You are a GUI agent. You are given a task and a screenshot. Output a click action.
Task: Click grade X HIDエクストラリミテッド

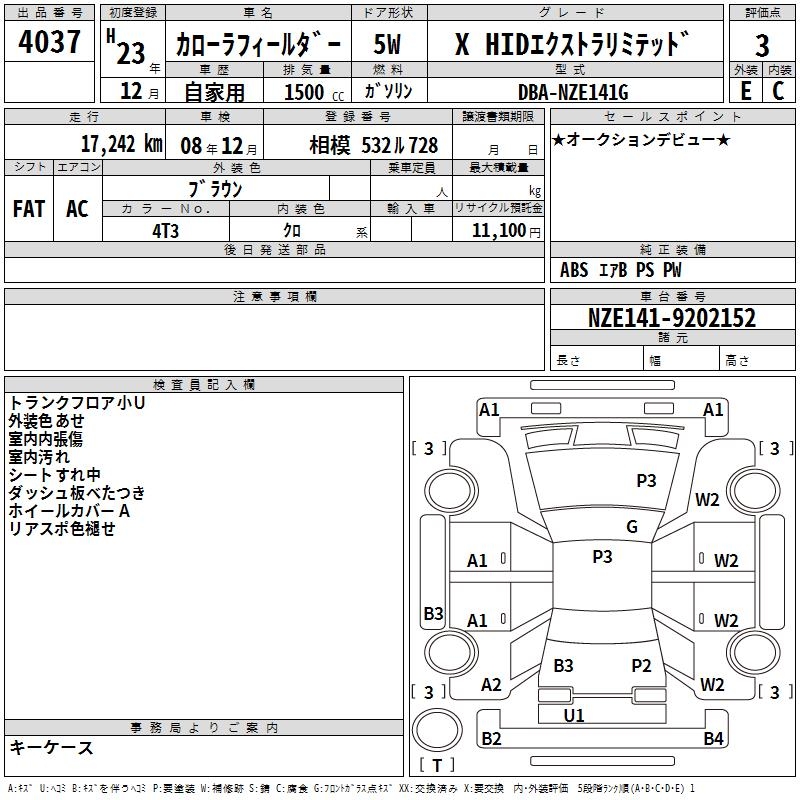(x=572, y=44)
